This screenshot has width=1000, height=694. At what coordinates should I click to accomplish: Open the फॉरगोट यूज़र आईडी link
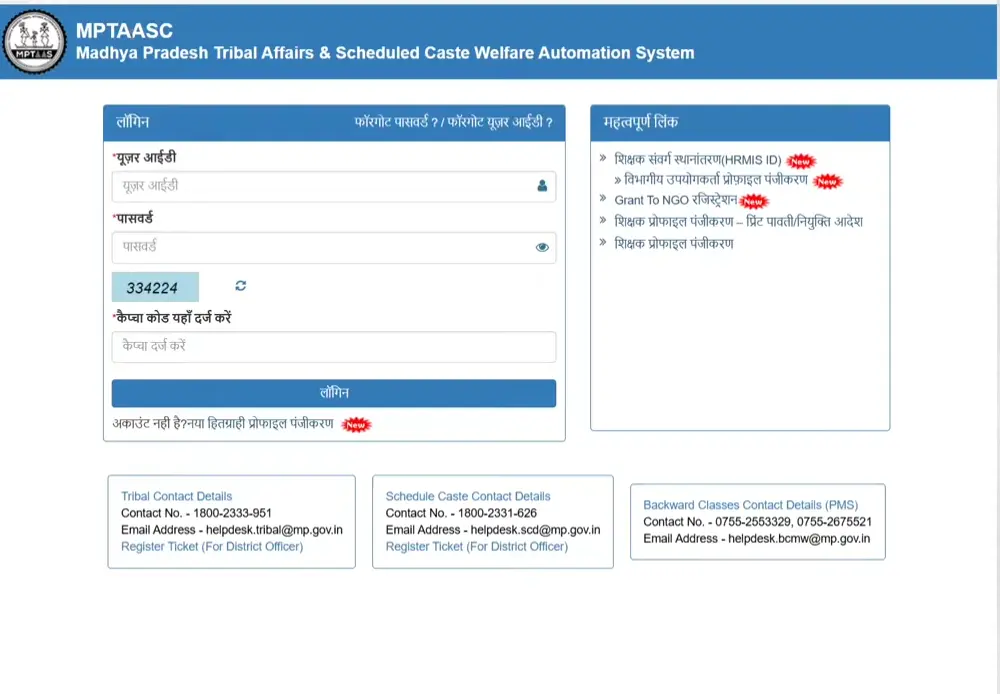point(500,122)
